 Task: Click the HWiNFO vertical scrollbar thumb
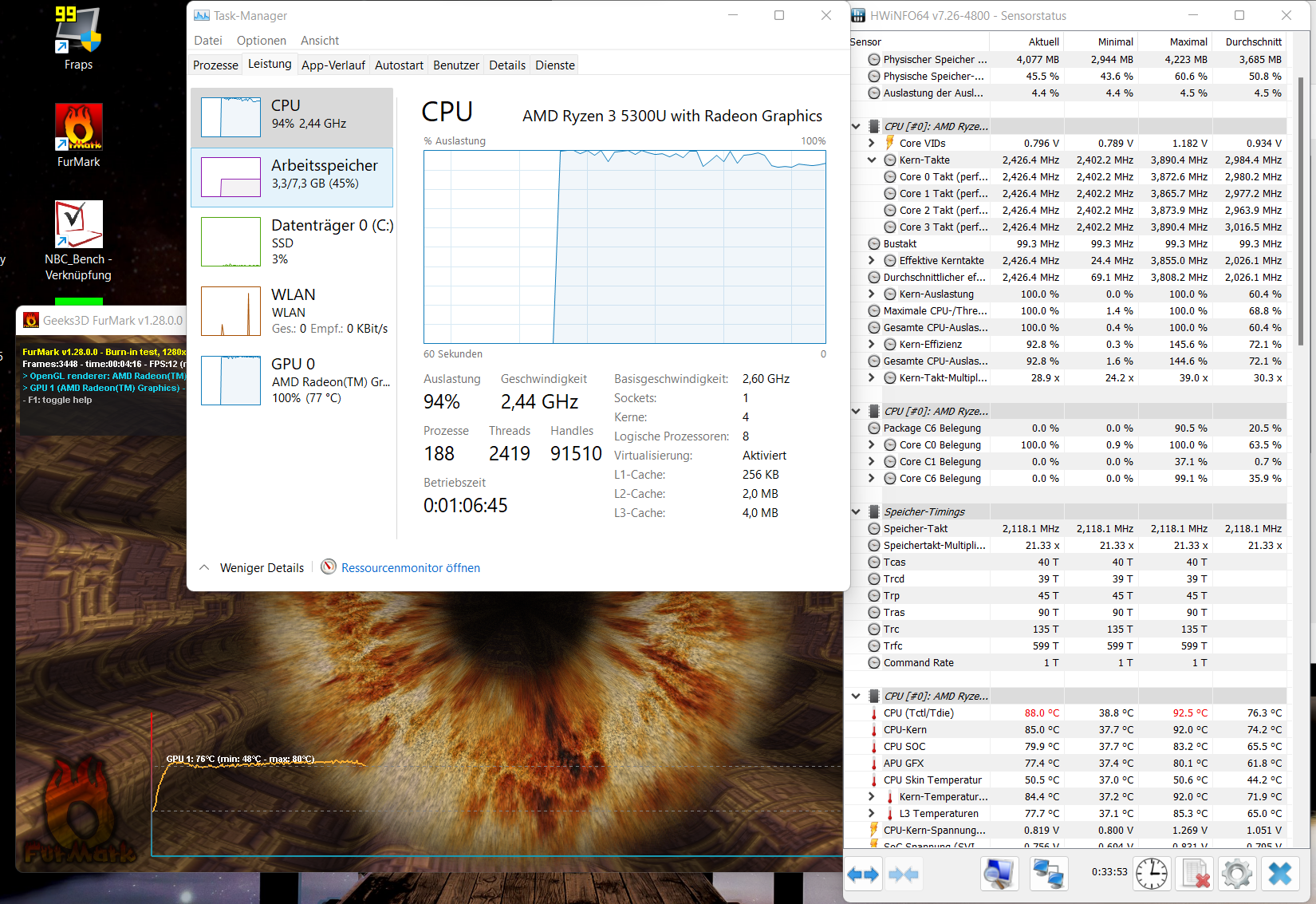pos(1301,211)
